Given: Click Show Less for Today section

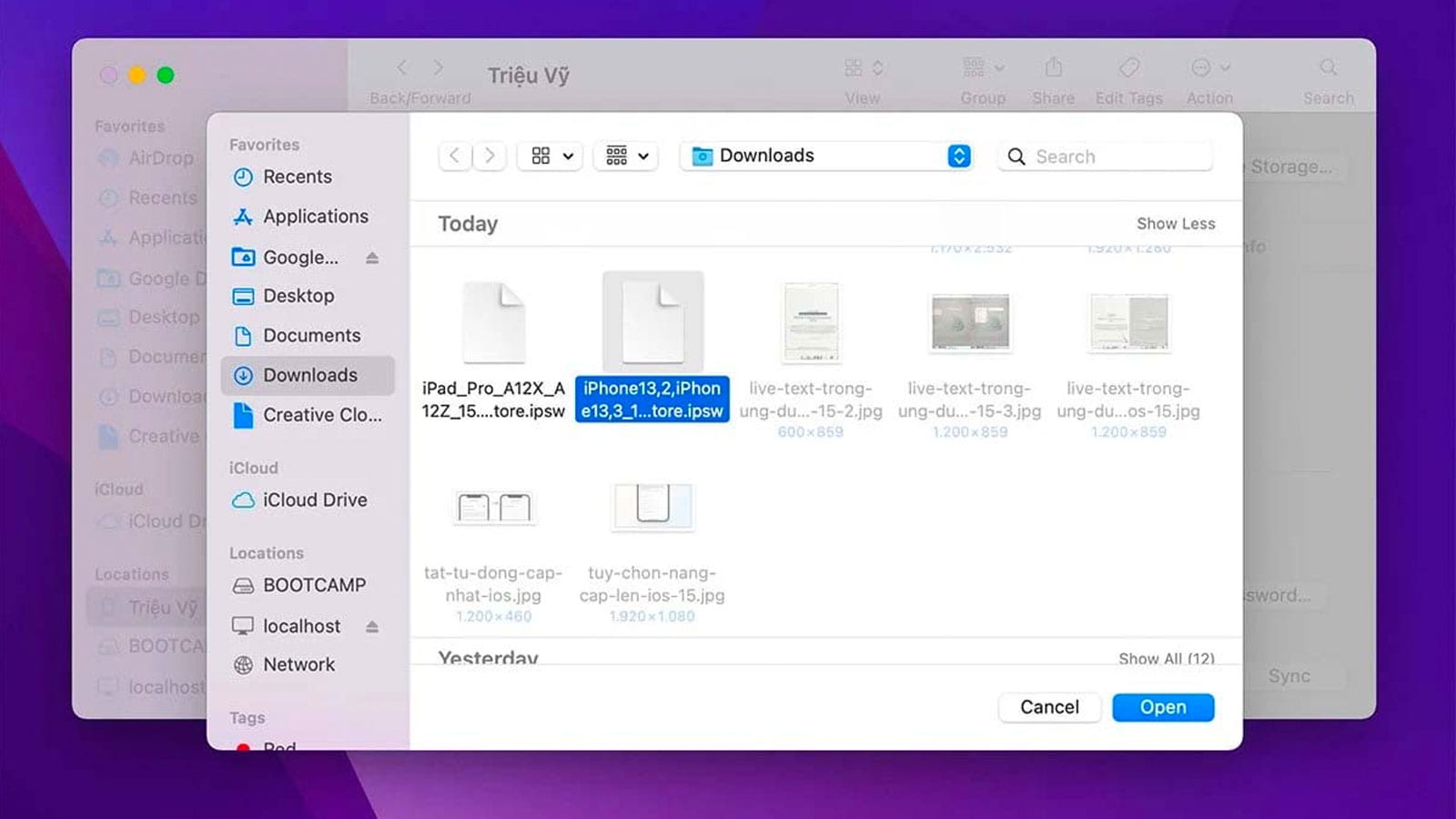Looking at the screenshot, I should click(x=1175, y=224).
